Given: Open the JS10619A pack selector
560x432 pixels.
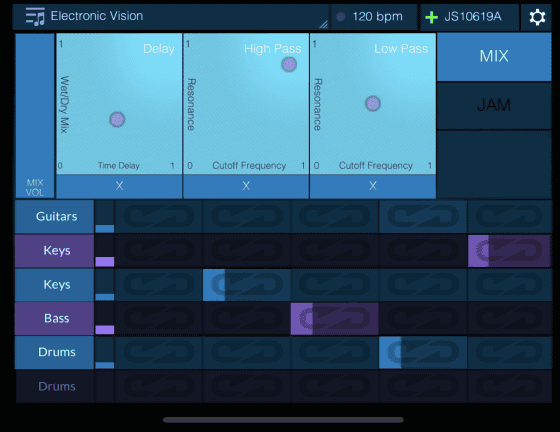Looking at the screenshot, I should click(x=469, y=17).
